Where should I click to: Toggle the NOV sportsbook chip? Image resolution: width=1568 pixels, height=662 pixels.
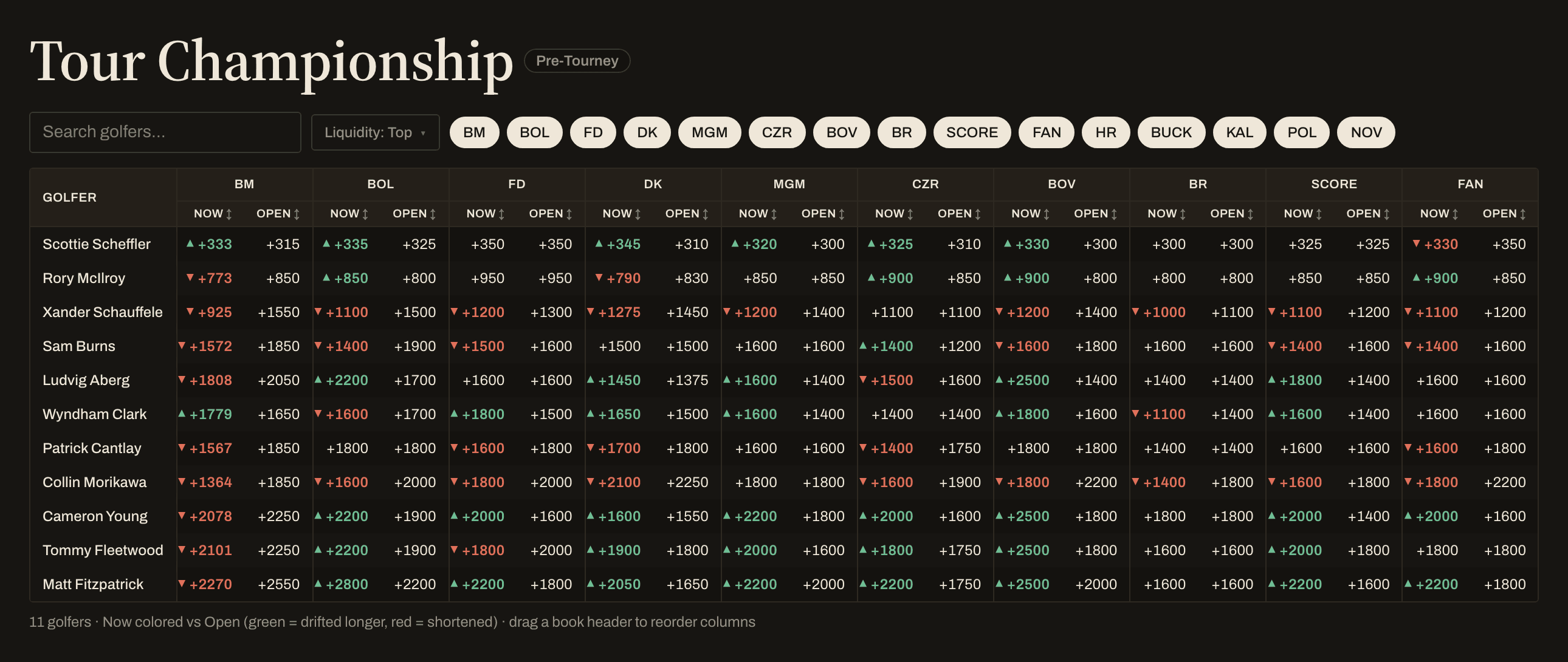(x=1366, y=132)
